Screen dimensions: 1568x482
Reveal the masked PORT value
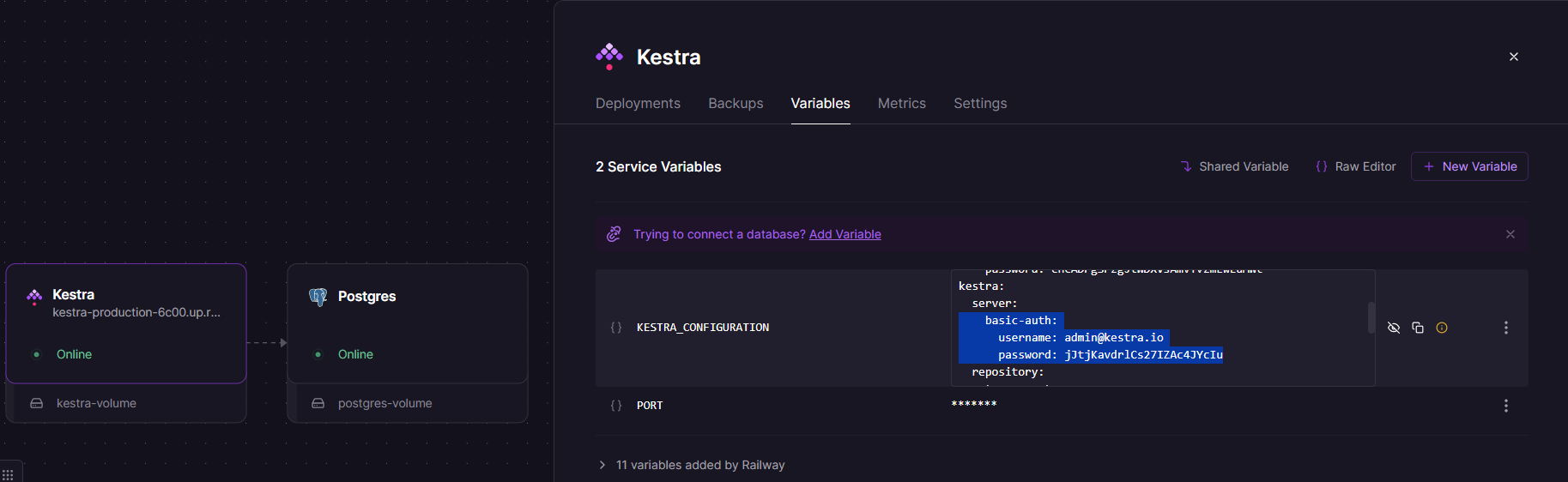(x=974, y=404)
